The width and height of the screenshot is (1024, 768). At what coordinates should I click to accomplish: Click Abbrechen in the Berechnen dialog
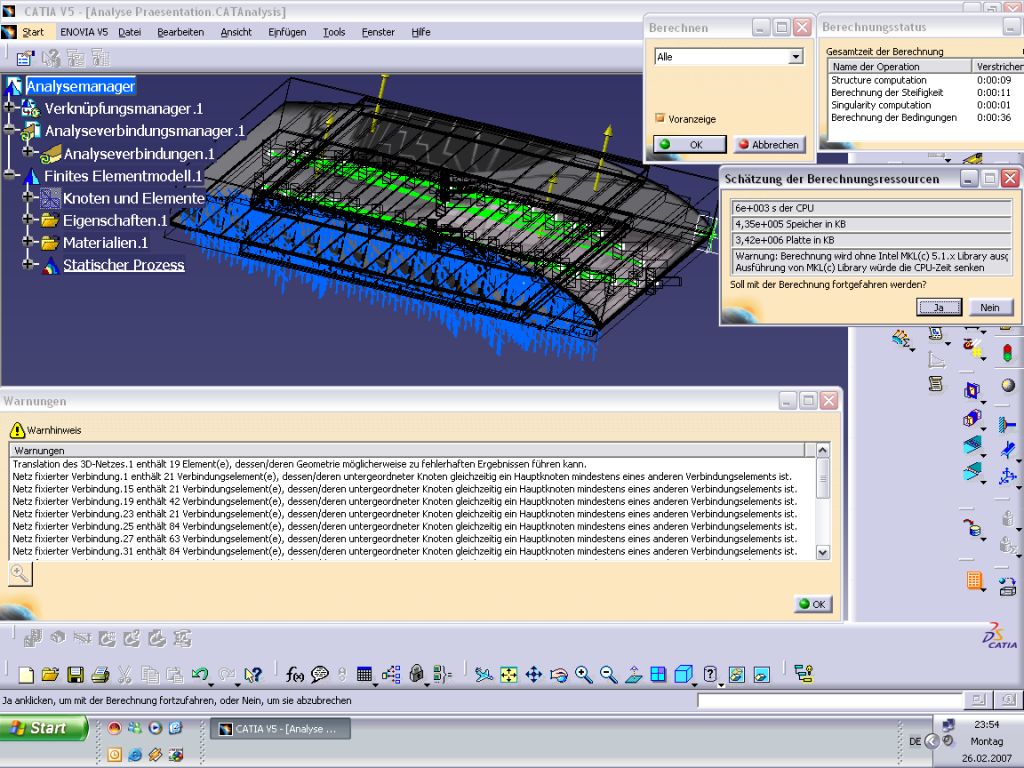pyautogui.click(x=769, y=144)
